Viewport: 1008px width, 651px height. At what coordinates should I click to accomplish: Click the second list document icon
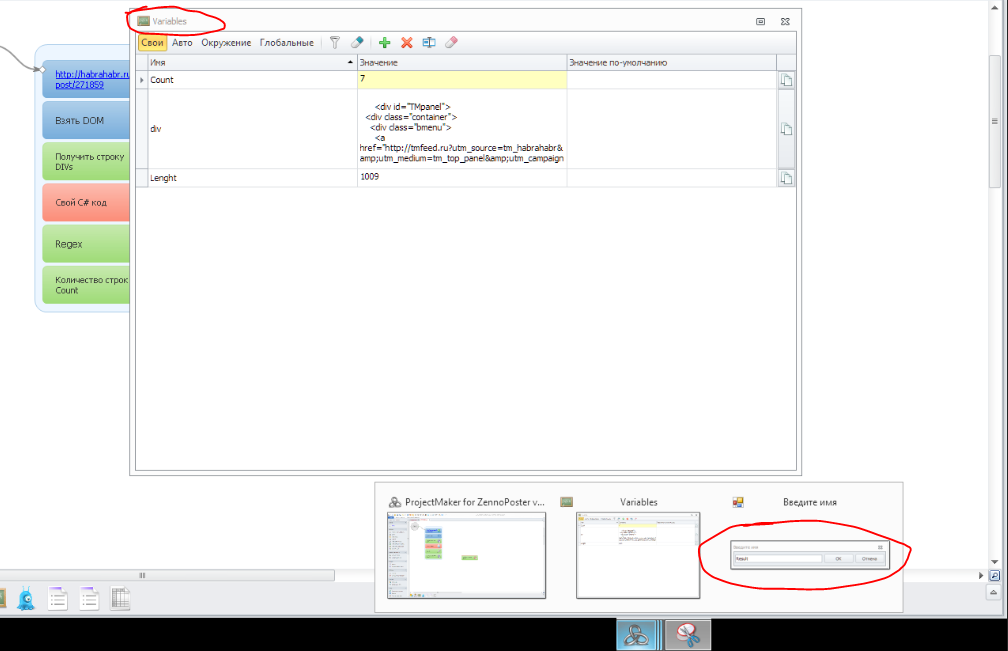click(x=89, y=598)
